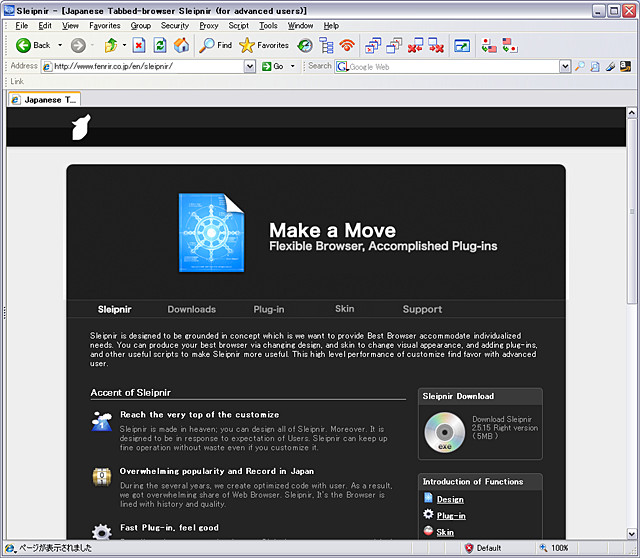640x558 pixels.
Task: Expand the address bar dropdown
Action: (250, 66)
